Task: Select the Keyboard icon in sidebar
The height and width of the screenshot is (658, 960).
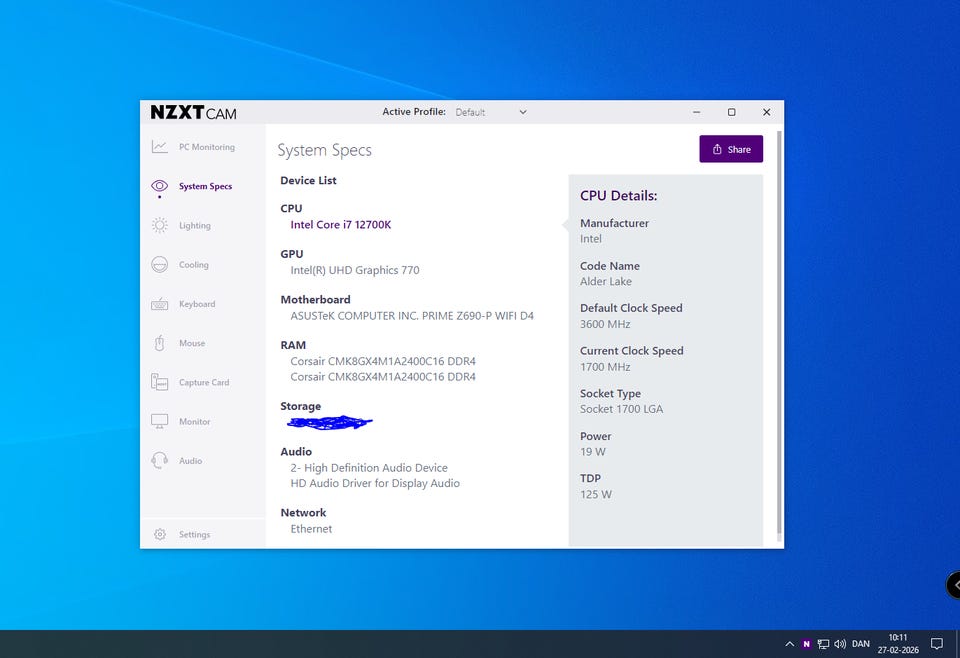Action: pos(159,304)
